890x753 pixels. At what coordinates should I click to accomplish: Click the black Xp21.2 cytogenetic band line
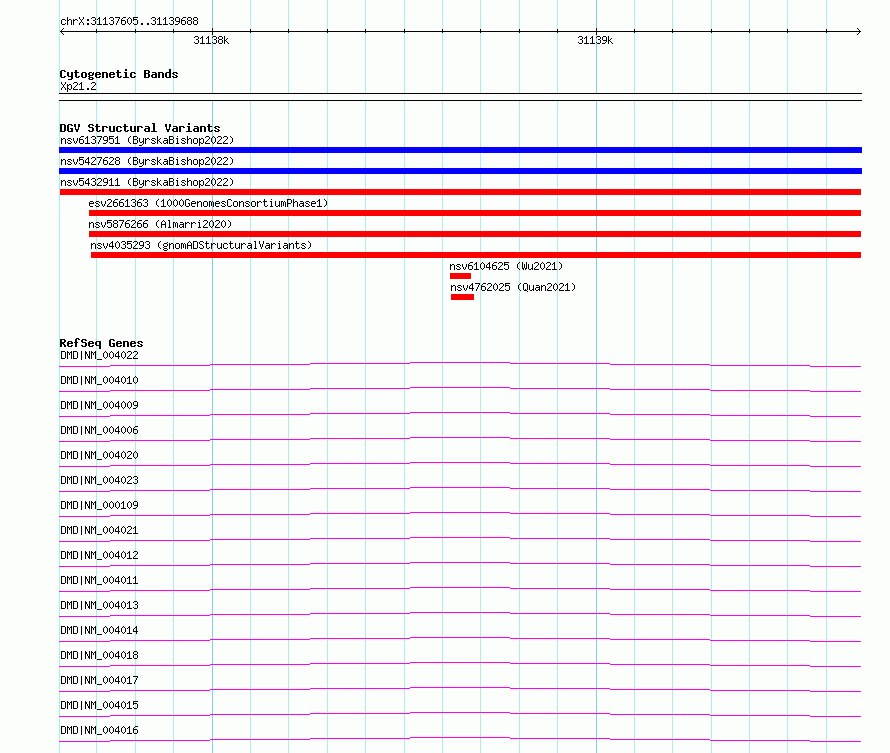(460, 97)
